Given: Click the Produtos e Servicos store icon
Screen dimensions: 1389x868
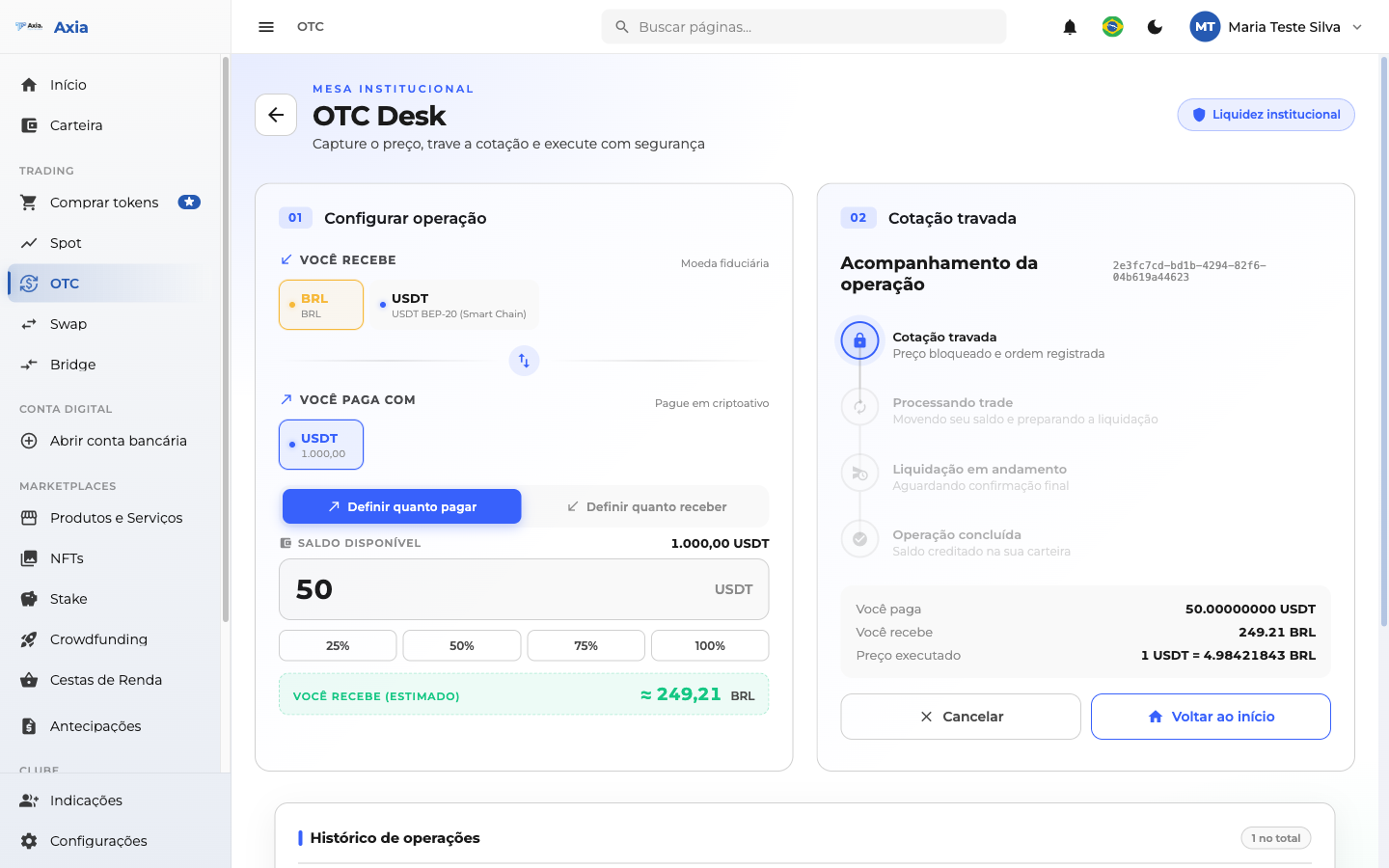Looking at the screenshot, I should point(29,518).
